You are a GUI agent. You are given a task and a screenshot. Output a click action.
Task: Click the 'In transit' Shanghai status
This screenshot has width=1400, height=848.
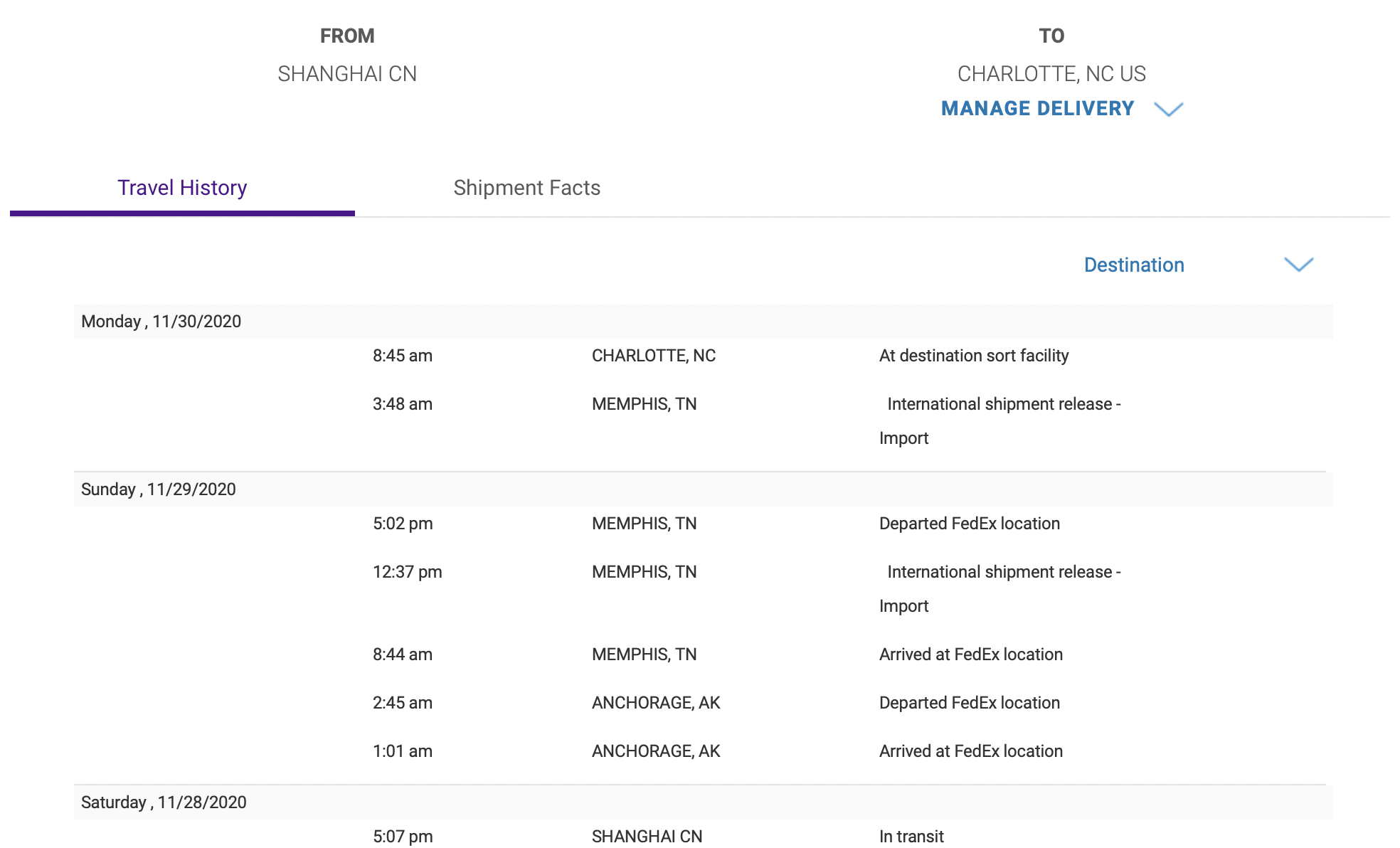[x=911, y=837]
